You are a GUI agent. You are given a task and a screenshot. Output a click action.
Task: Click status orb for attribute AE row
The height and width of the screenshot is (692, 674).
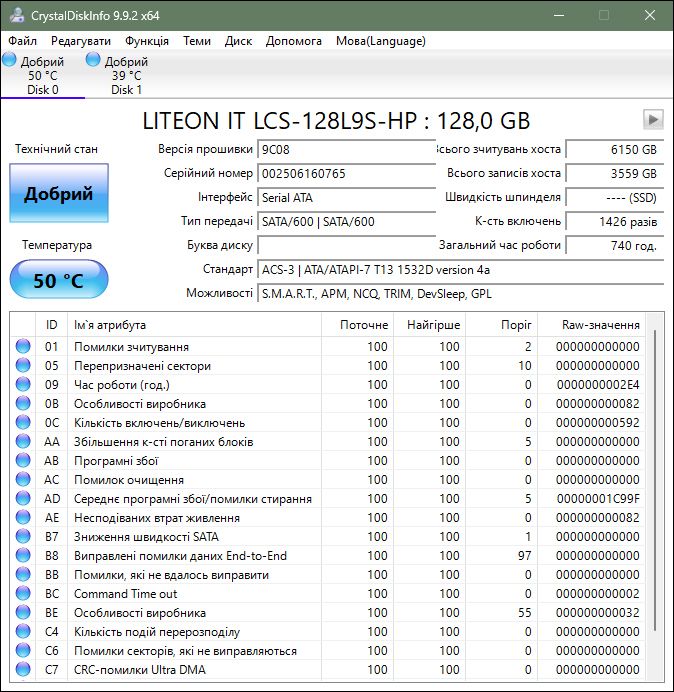23,517
